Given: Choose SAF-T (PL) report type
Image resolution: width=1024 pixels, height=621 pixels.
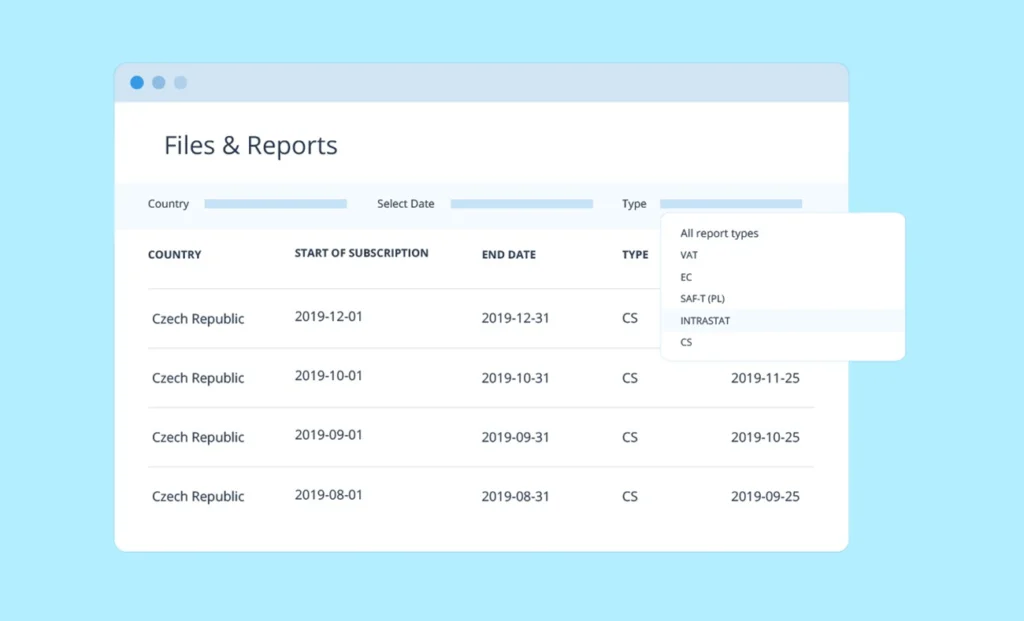Looking at the screenshot, I should pos(702,299).
